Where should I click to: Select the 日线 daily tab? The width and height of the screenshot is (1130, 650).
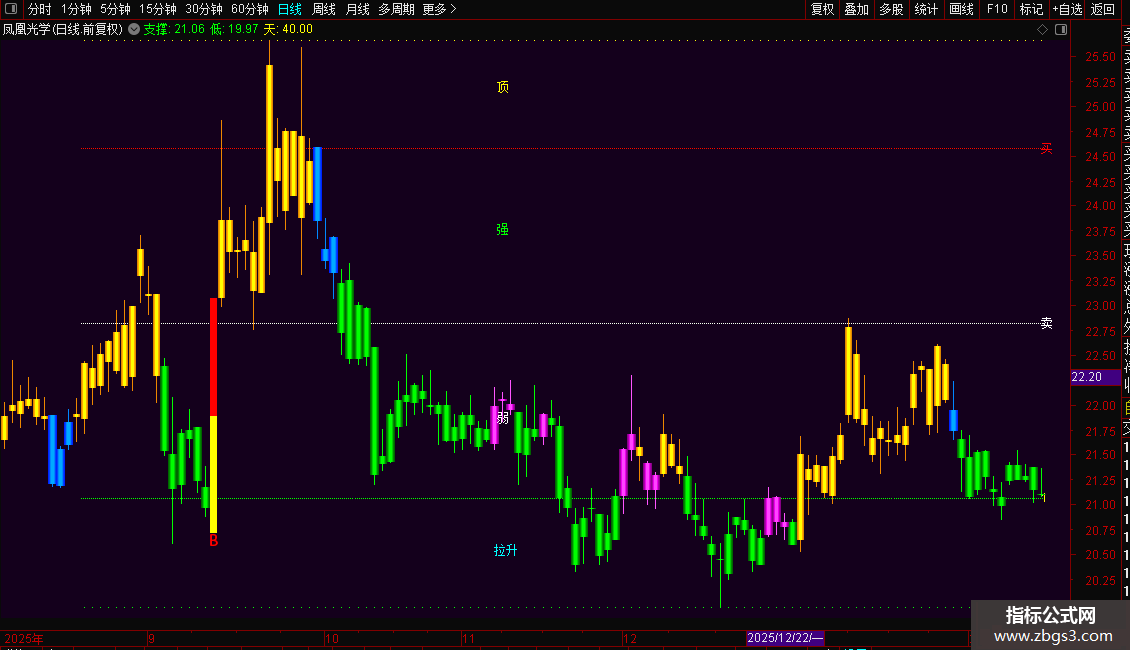coord(290,9)
